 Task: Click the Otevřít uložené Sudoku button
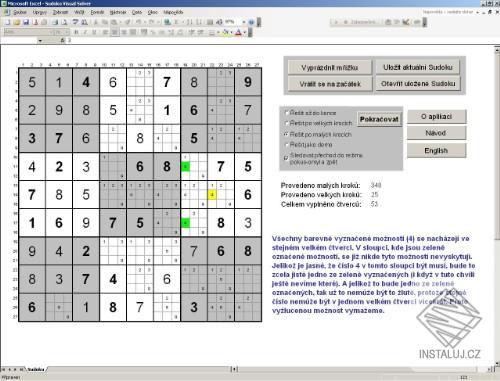[x=418, y=83]
